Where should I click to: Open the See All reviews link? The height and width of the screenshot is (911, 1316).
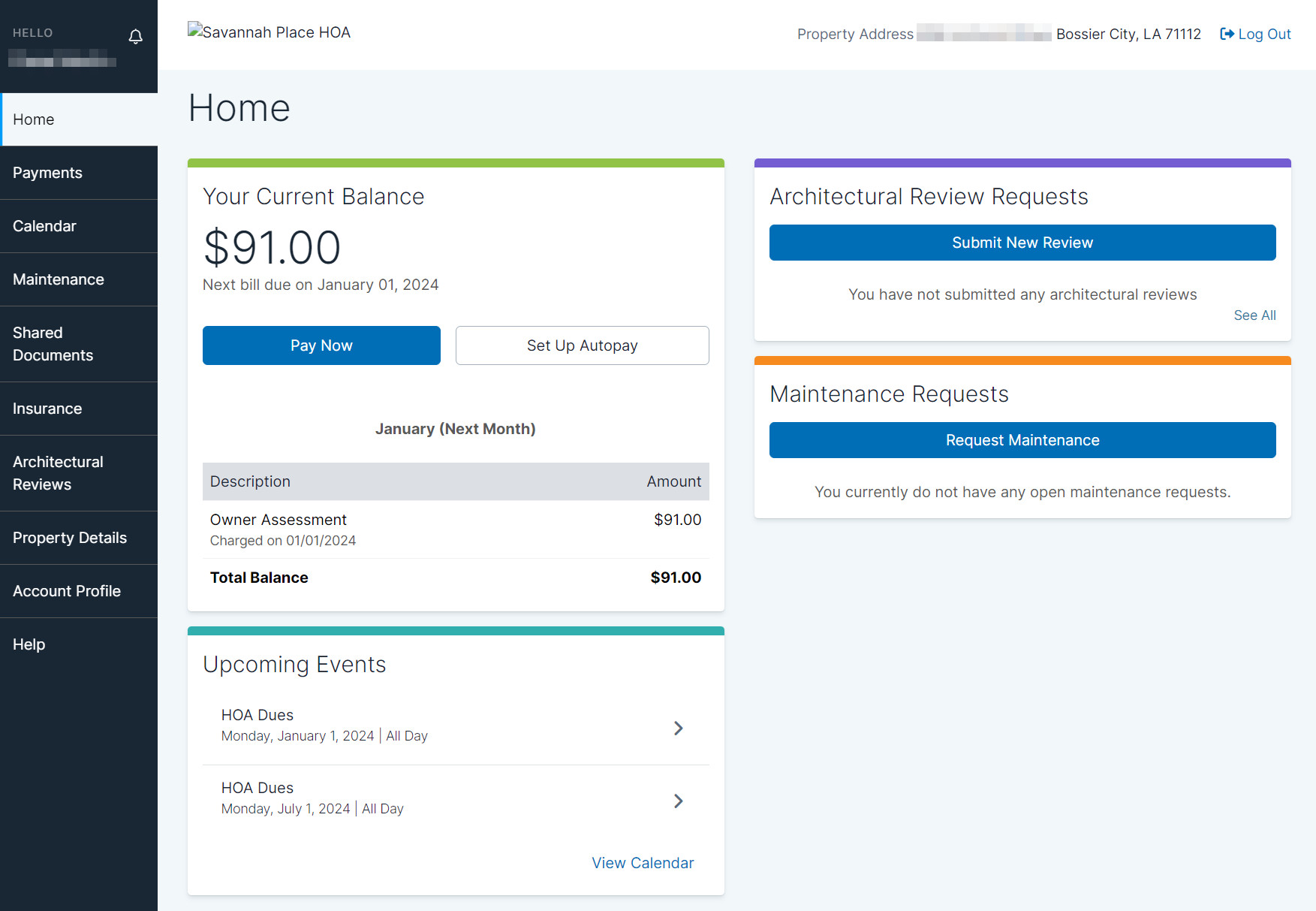pyautogui.click(x=1254, y=315)
